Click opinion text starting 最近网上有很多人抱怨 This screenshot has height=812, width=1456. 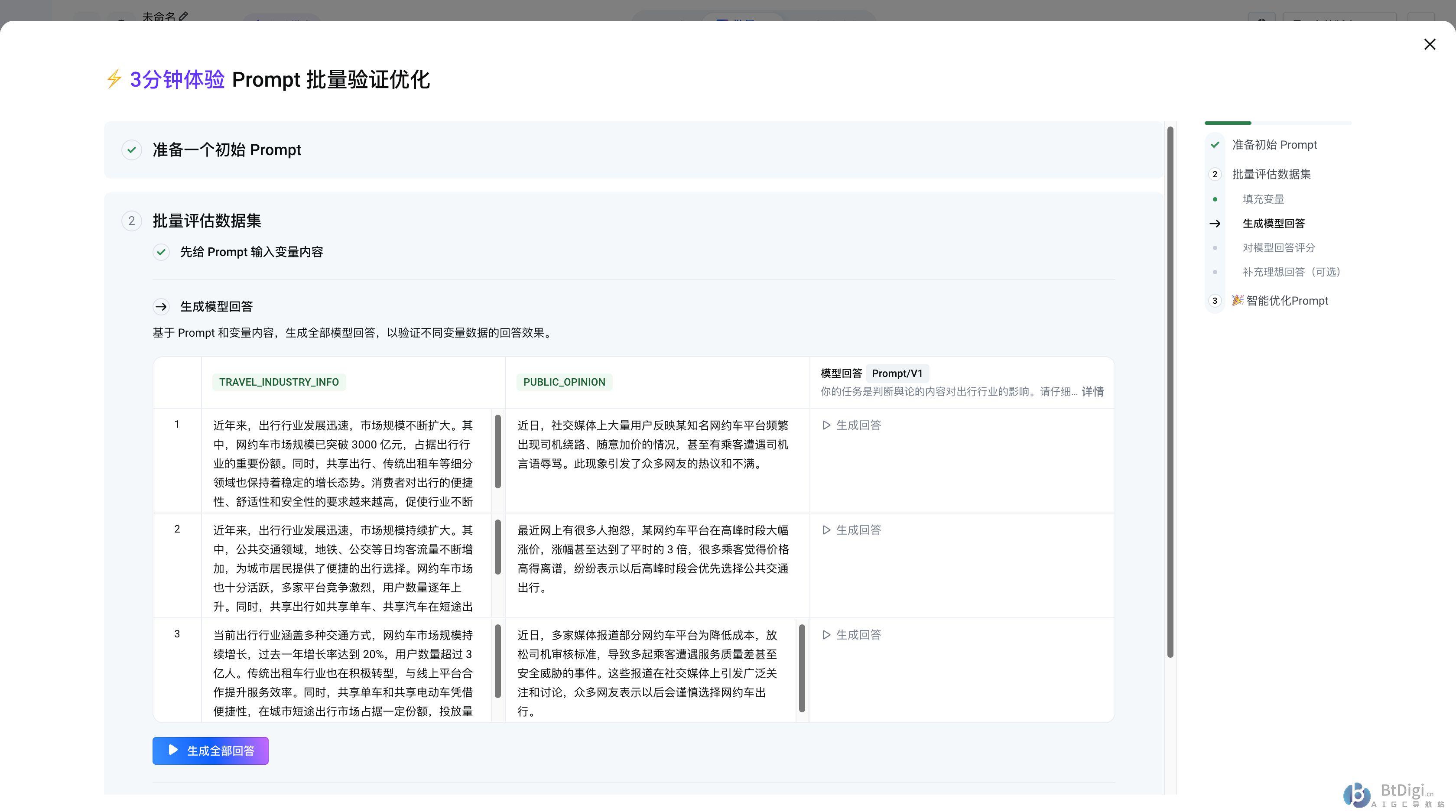(x=653, y=559)
